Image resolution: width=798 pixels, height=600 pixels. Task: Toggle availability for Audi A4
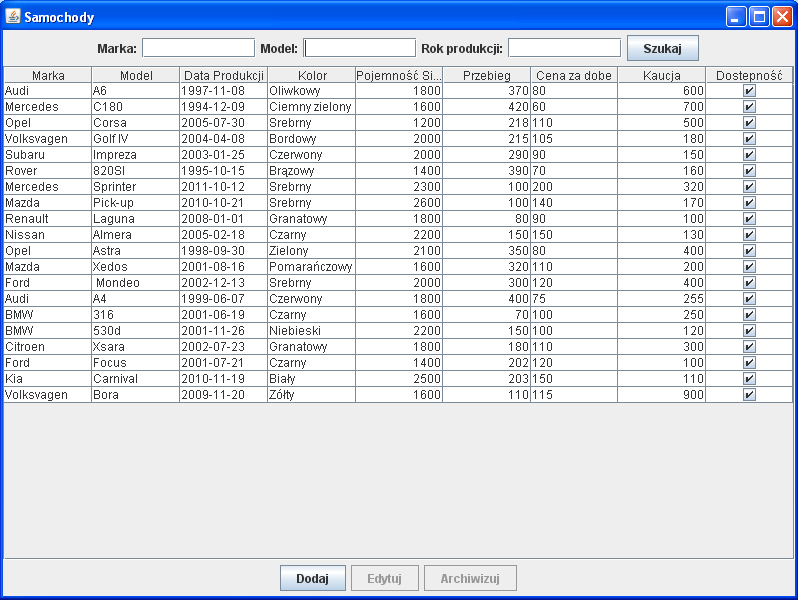pyautogui.click(x=749, y=299)
